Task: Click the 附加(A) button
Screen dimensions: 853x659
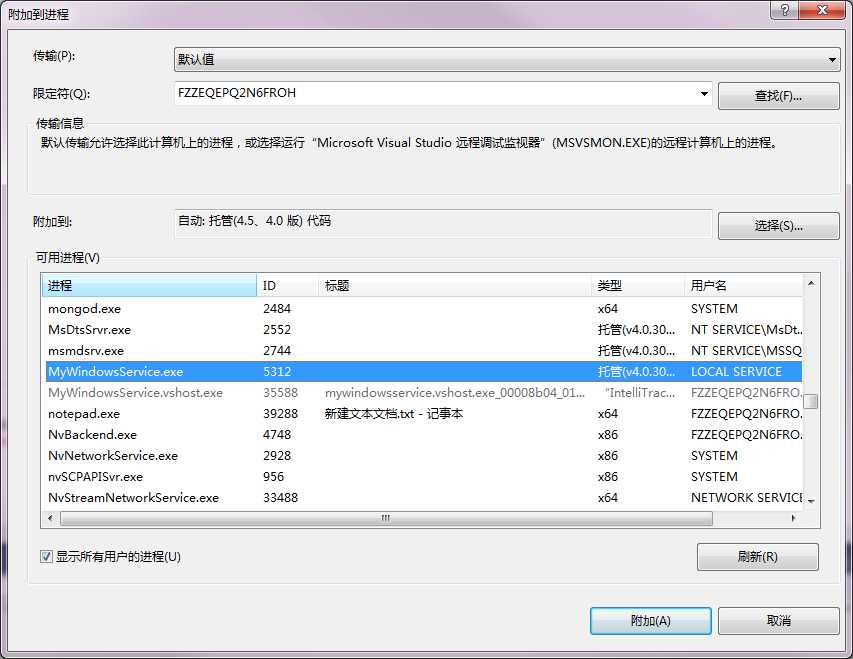Action: tap(651, 621)
